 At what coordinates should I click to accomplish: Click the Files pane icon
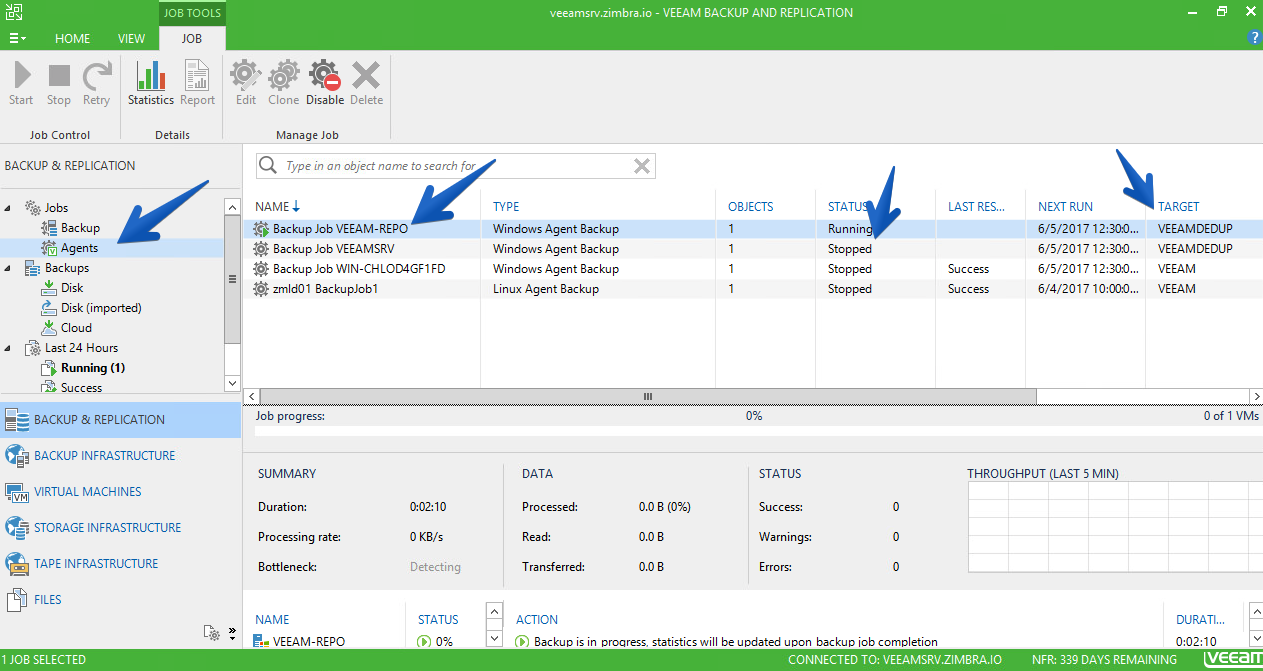click(17, 600)
